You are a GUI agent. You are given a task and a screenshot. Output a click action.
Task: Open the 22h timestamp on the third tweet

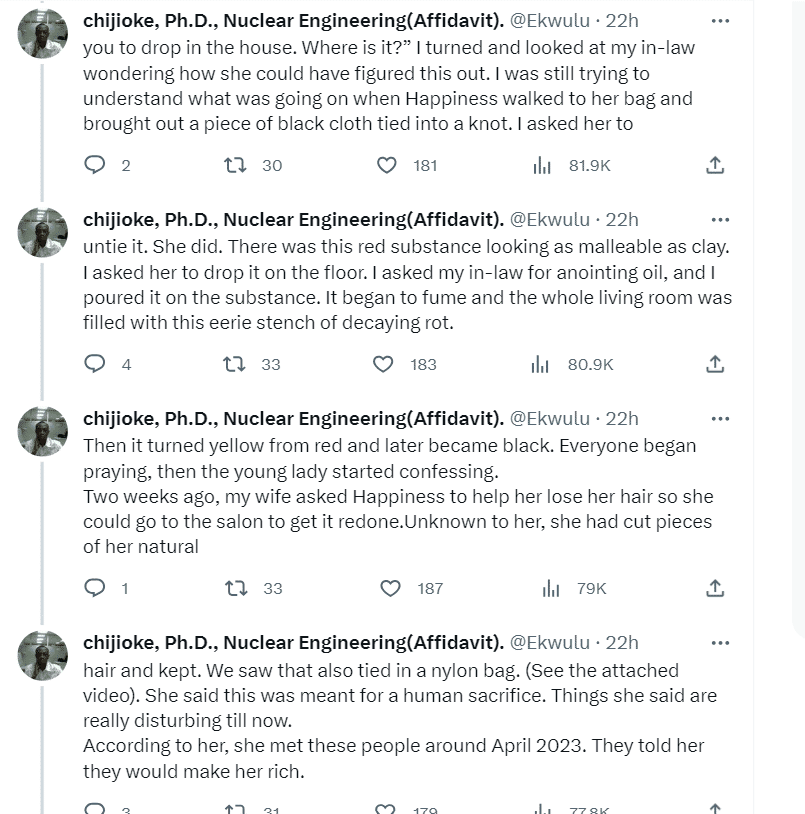click(x=622, y=418)
